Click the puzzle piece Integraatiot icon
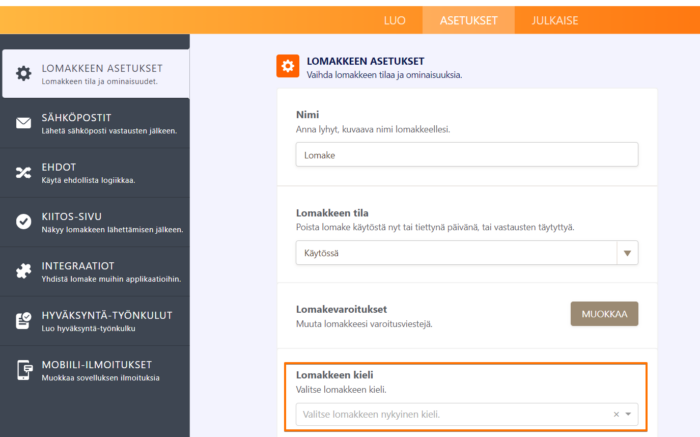 point(23,271)
